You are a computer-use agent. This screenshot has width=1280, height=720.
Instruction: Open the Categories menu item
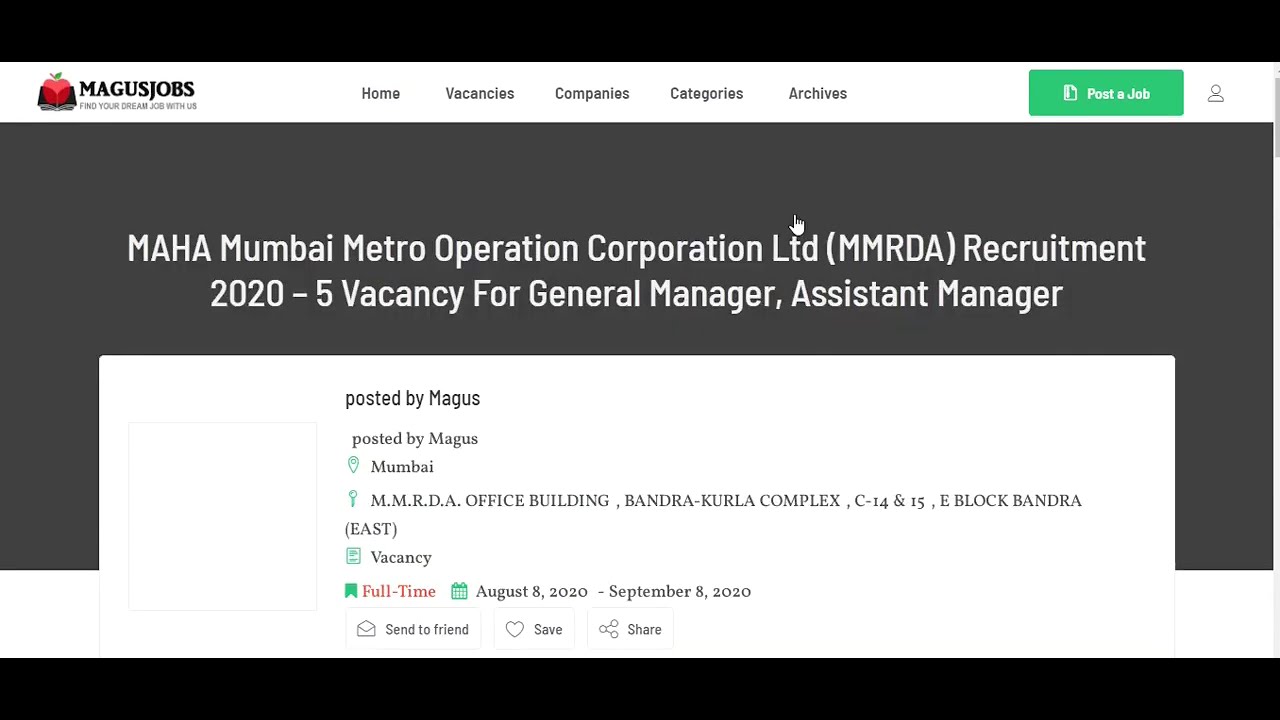coord(707,93)
